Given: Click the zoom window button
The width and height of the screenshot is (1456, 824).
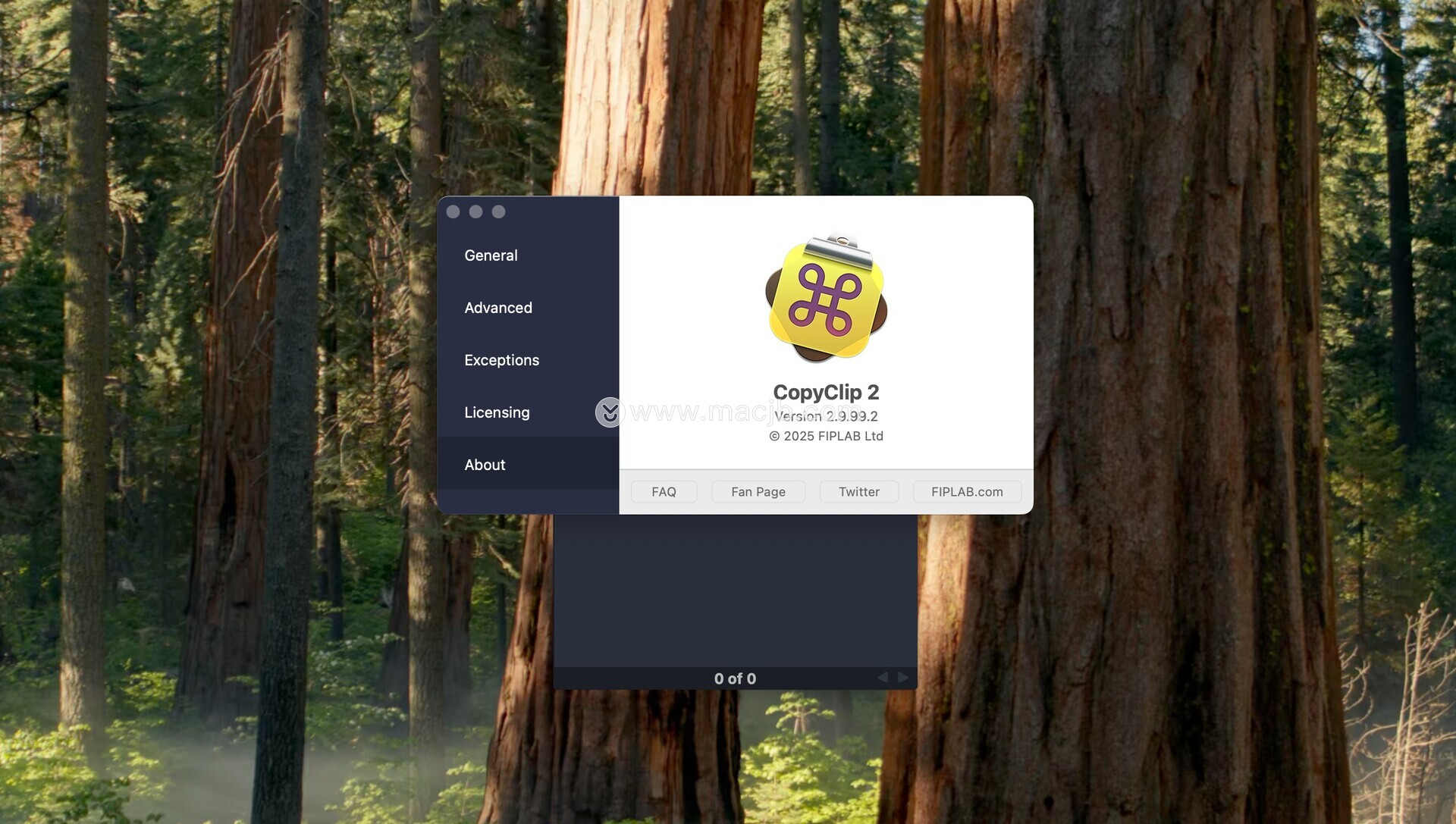Looking at the screenshot, I should (x=498, y=211).
